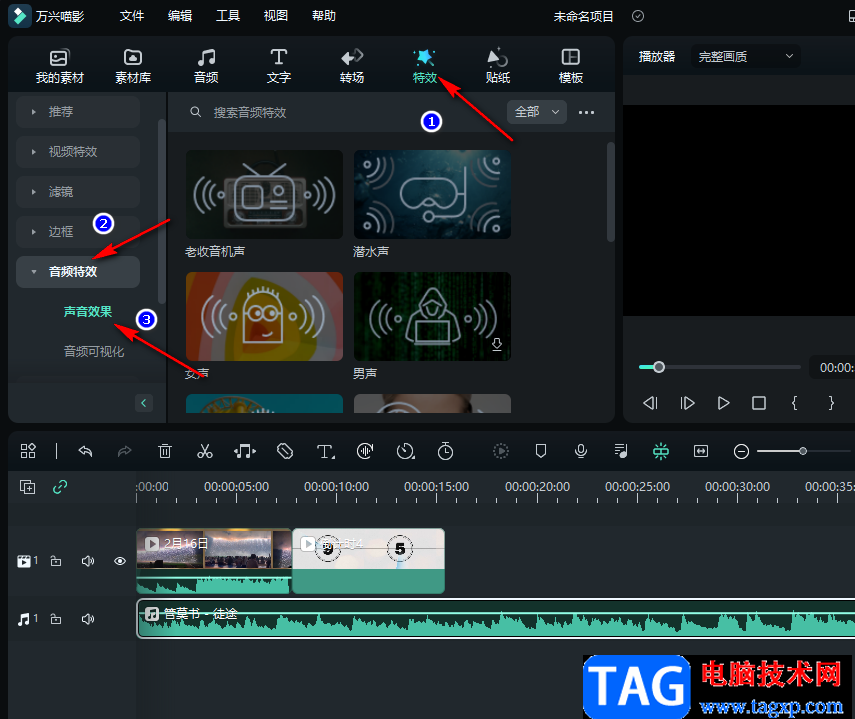Toggle visibility eye on video track 1
Image resolution: width=855 pixels, height=719 pixels.
[x=120, y=561]
